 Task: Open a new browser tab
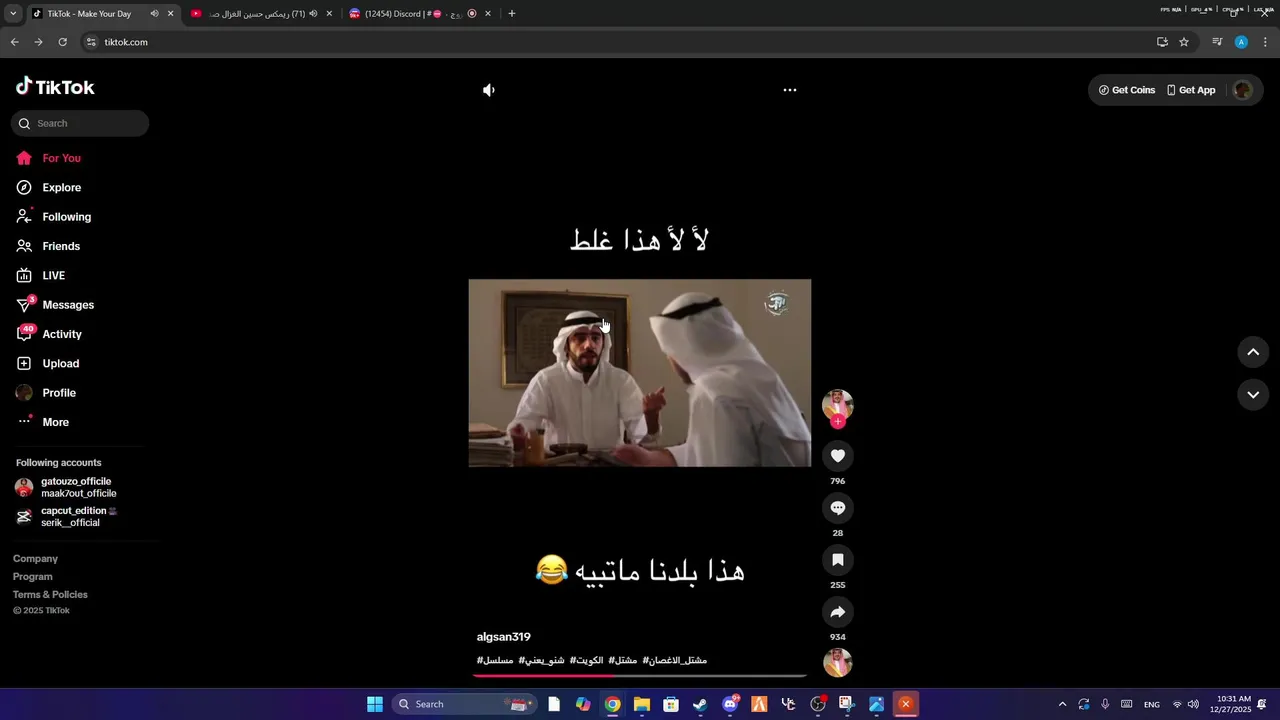[x=512, y=14]
